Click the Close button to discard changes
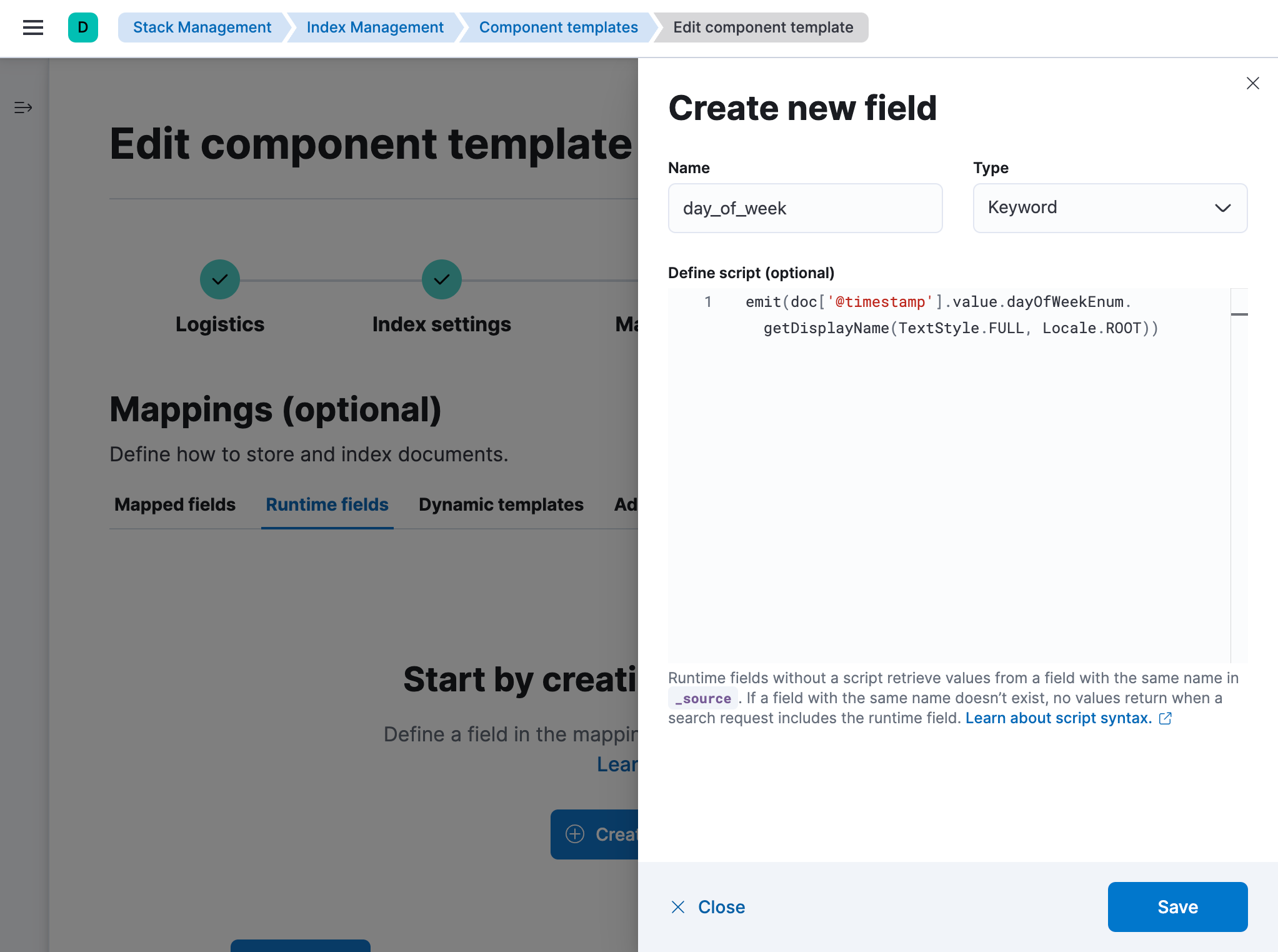Image resolution: width=1278 pixels, height=952 pixels. (x=707, y=907)
